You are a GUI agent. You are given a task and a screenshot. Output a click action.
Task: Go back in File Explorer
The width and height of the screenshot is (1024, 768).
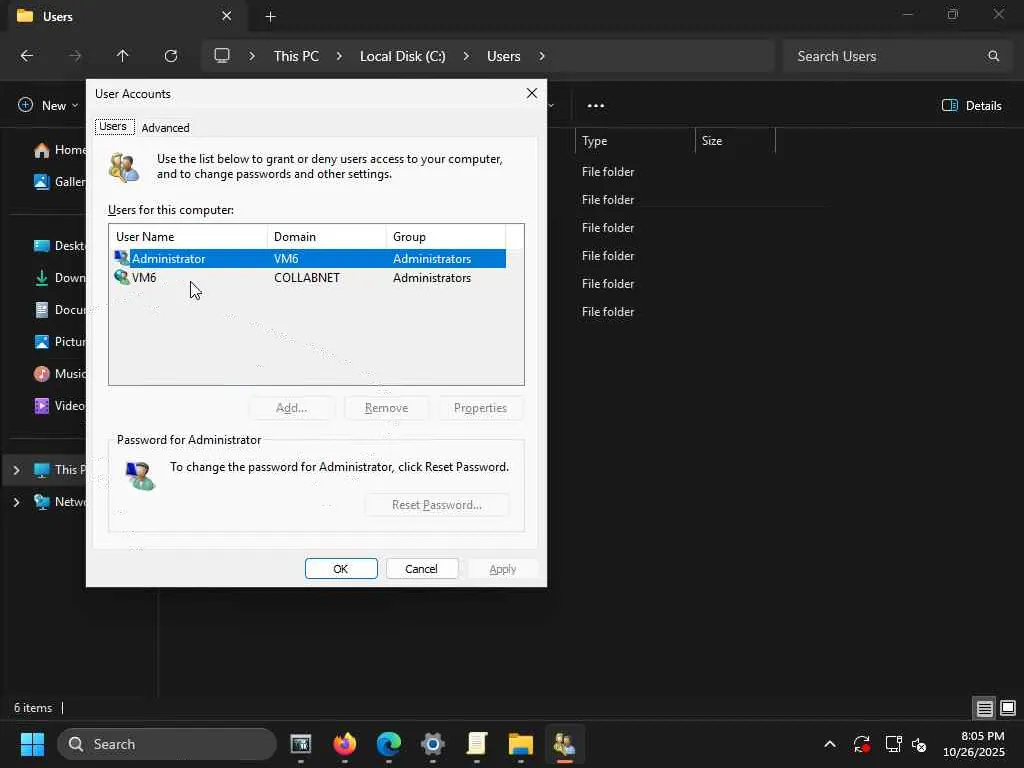pyautogui.click(x=27, y=56)
